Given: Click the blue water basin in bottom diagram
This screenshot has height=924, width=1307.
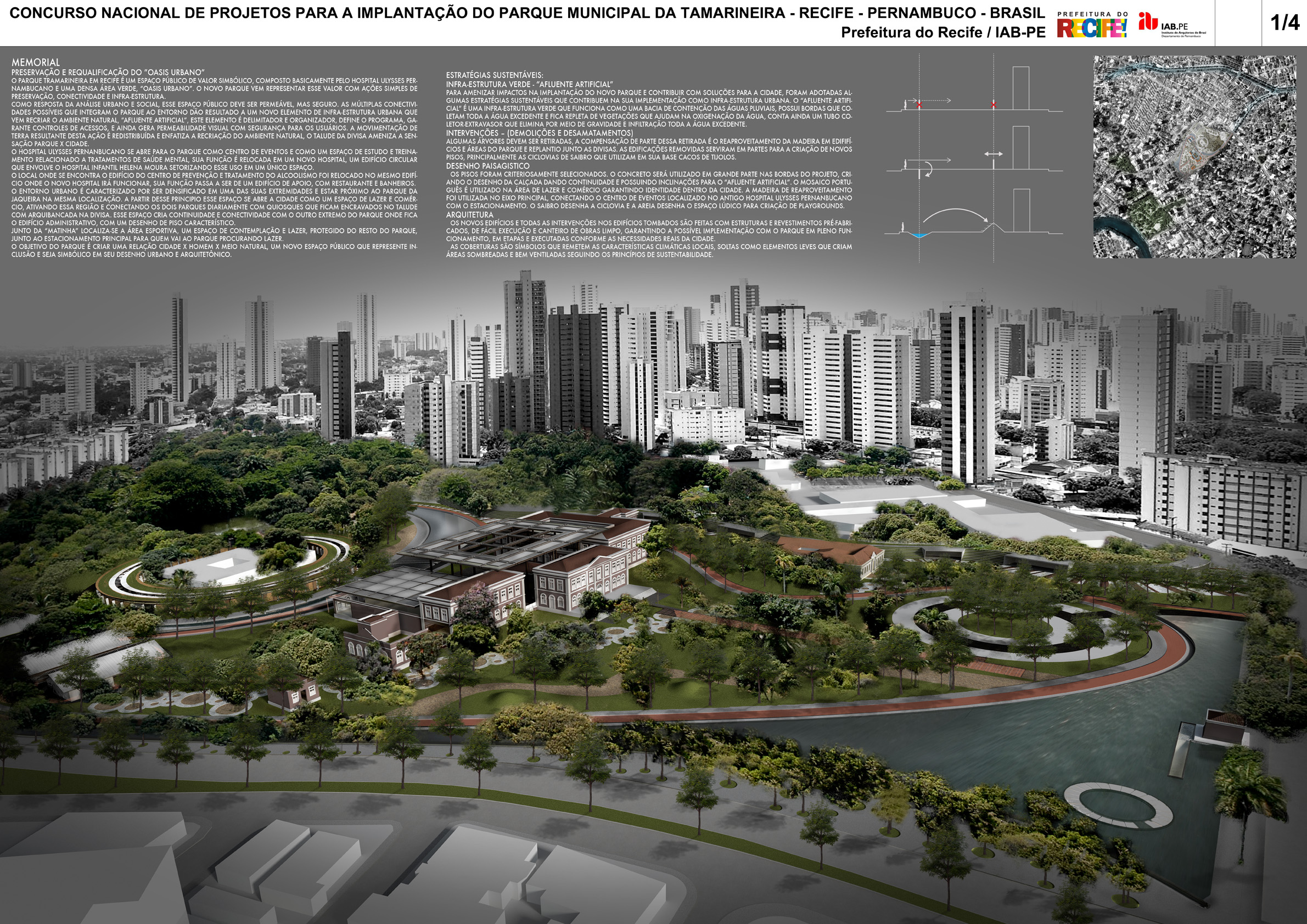Looking at the screenshot, I should (918, 234).
